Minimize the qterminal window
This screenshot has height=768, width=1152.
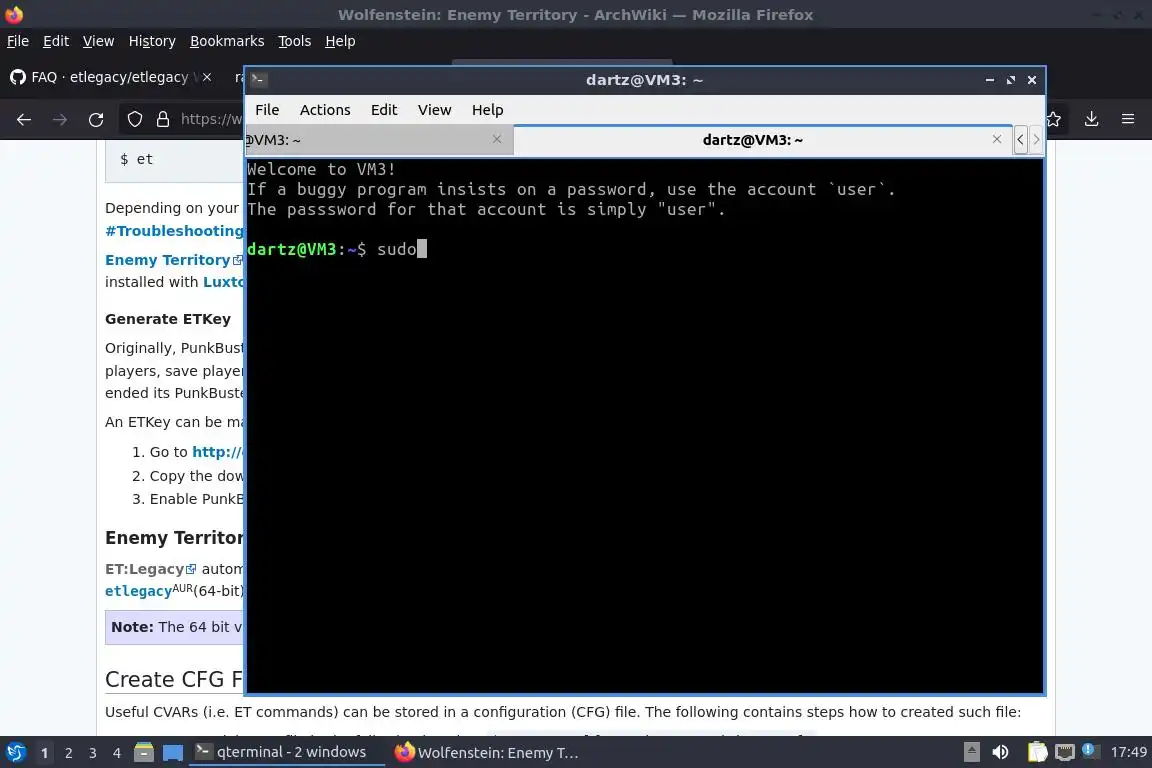(990, 79)
